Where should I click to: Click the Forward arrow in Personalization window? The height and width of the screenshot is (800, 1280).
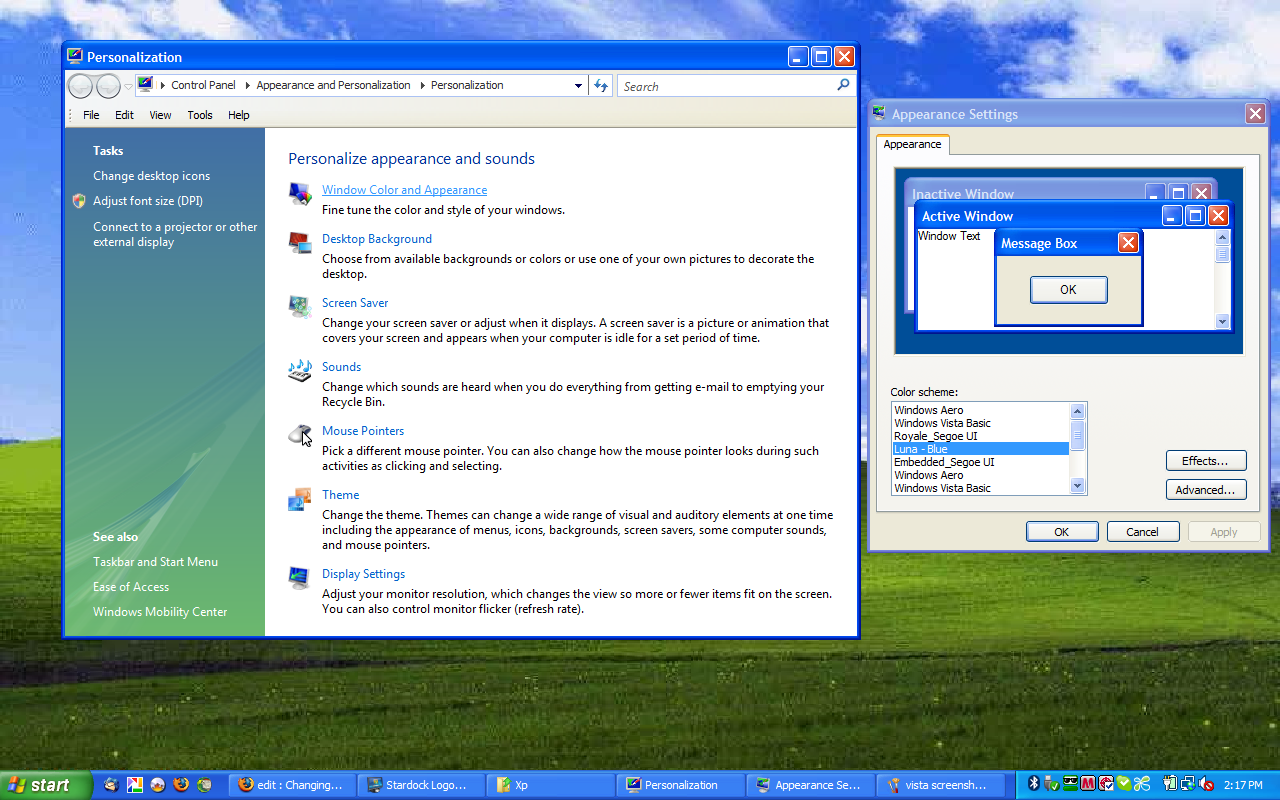[108, 86]
